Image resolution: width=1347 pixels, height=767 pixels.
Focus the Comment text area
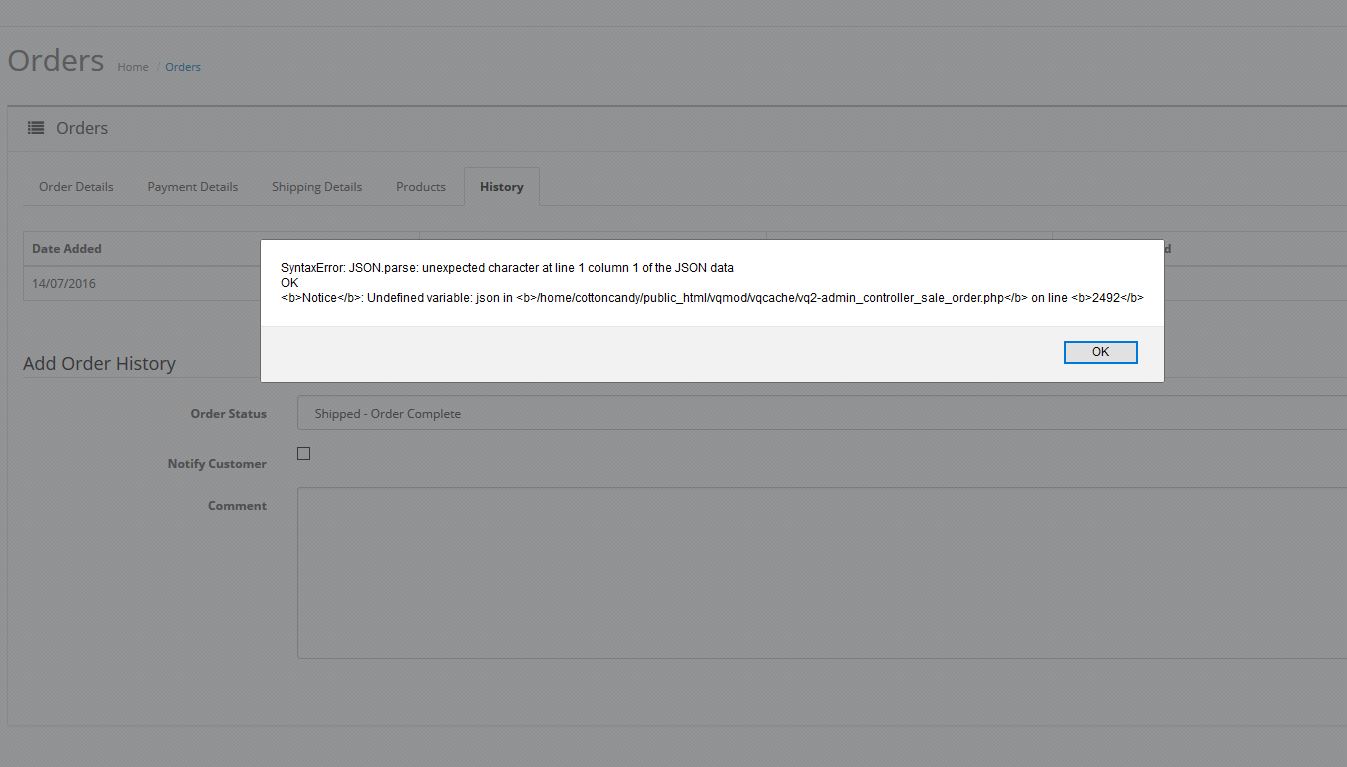[822, 573]
